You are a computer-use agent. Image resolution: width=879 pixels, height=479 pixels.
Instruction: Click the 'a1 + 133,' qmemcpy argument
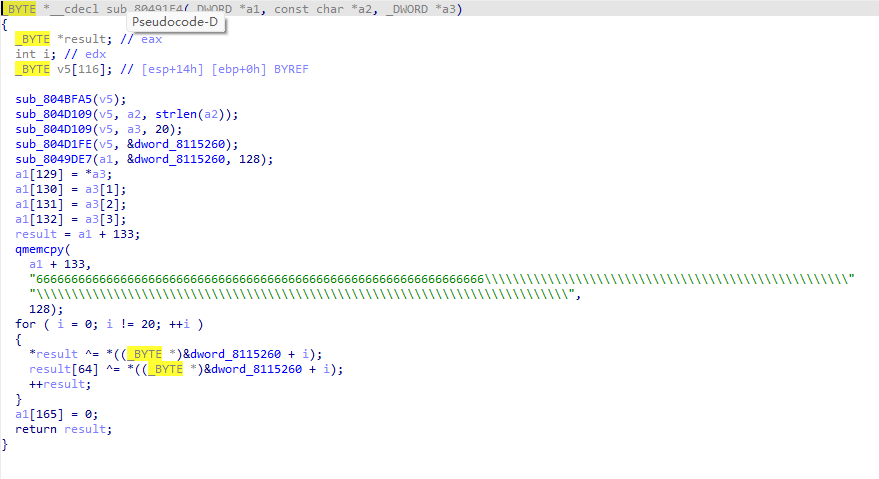(x=60, y=264)
